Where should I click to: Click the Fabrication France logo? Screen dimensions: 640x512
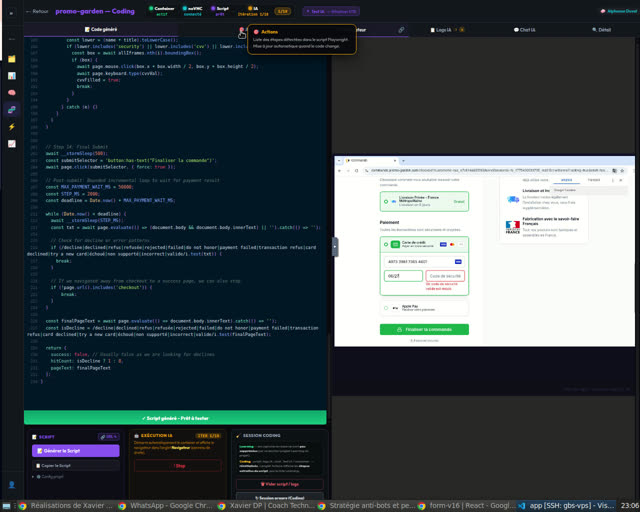coord(513,227)
